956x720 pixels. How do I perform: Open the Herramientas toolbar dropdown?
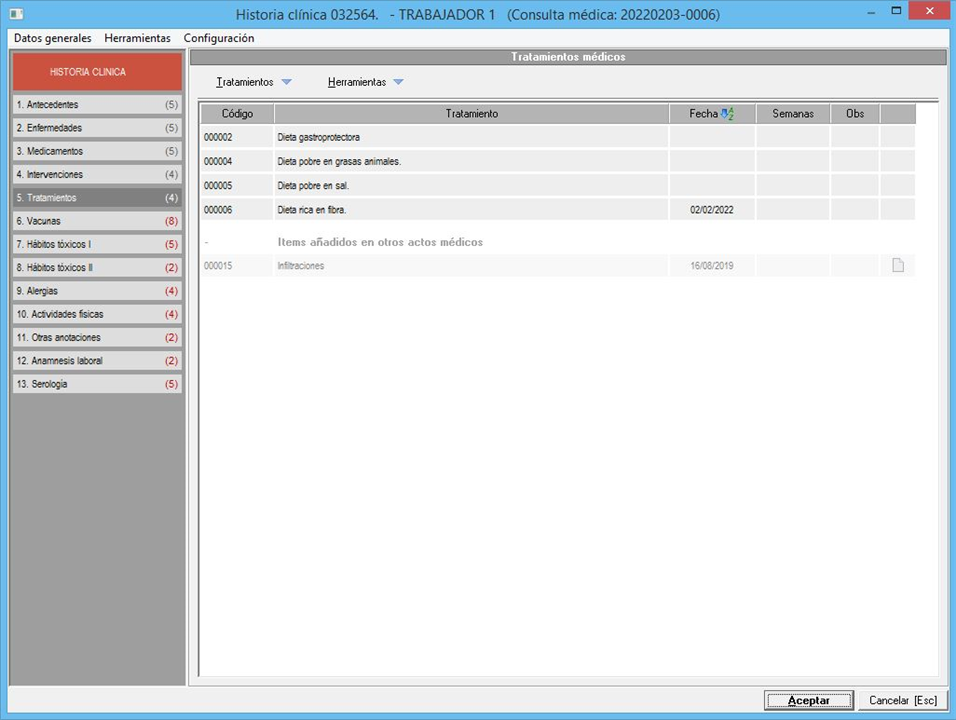365,82
